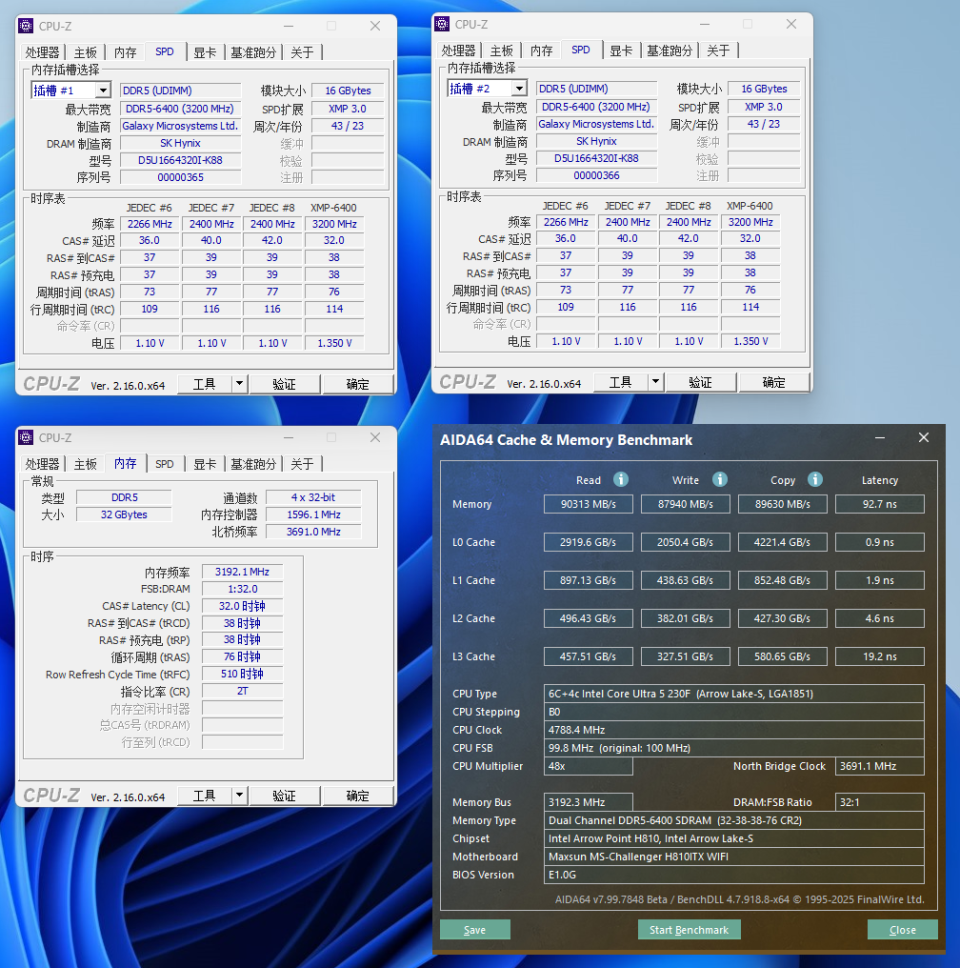Image resolution: width=960 pixels, height=968 pixels.
Task: Open 显卡 tab in memory CPU-Z window
Action: tap(205, 464)
